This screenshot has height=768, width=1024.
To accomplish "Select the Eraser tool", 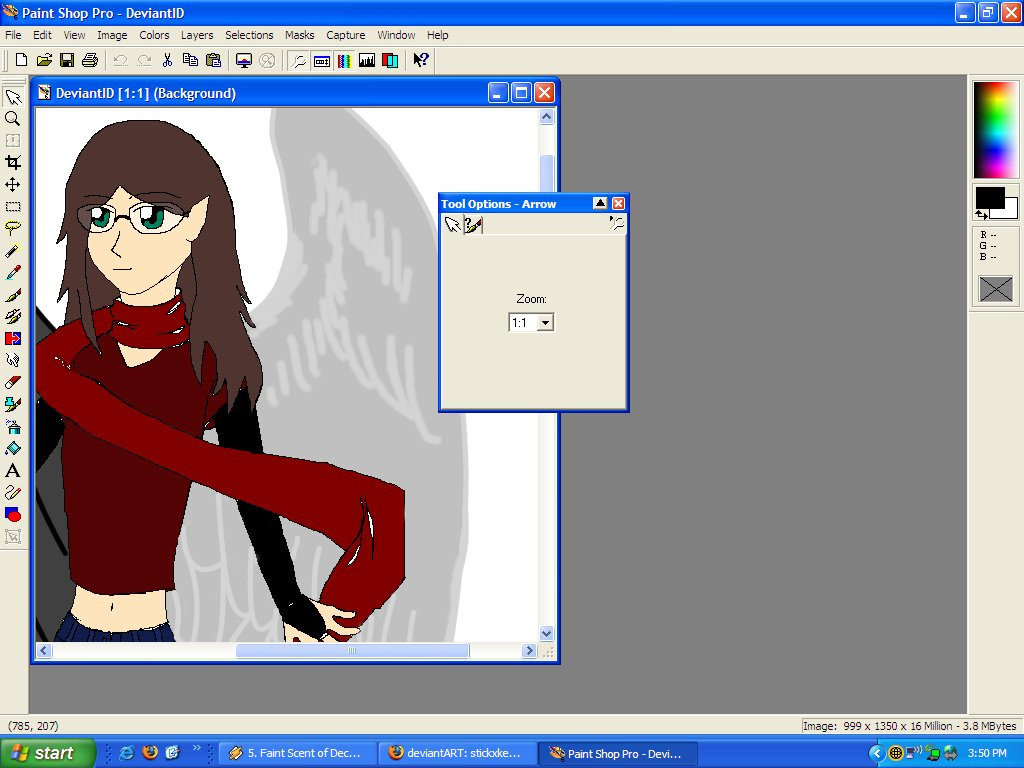I will (x=13, y=383).
